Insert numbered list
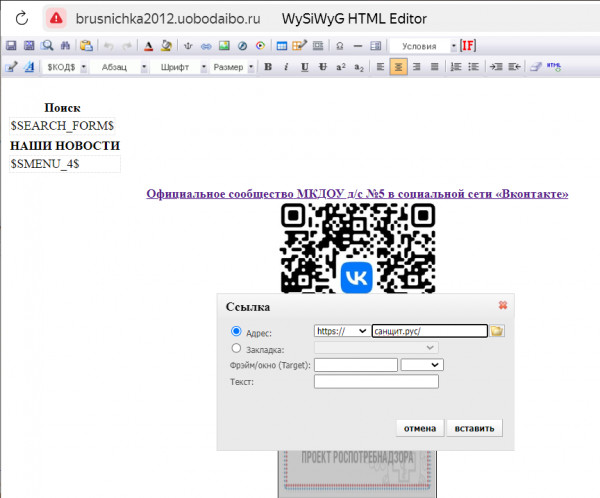This screenshot has width=600, height=498. 456,67
